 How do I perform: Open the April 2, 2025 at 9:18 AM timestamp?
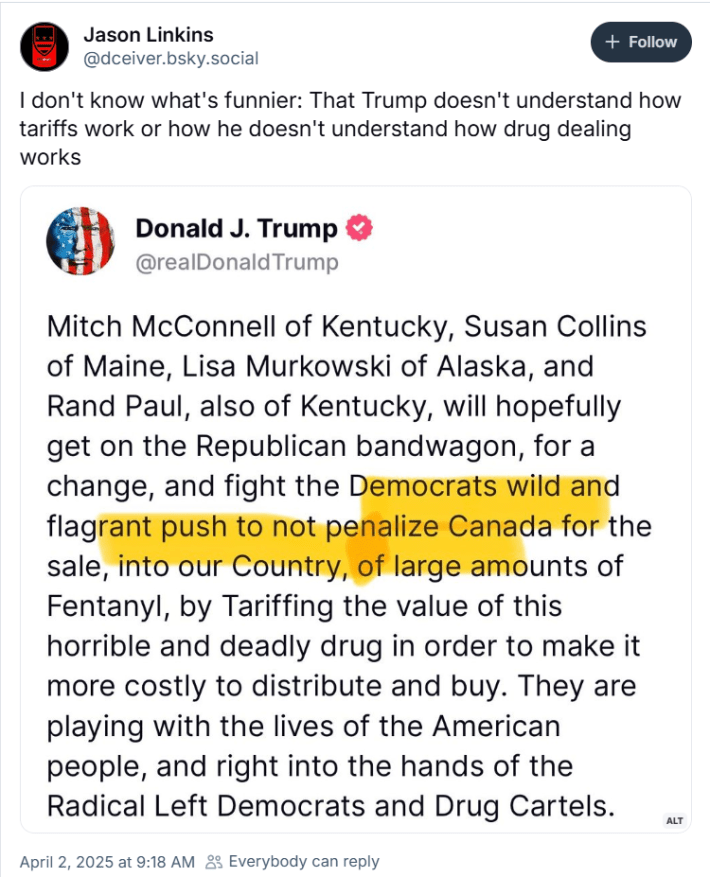[105, 861]
